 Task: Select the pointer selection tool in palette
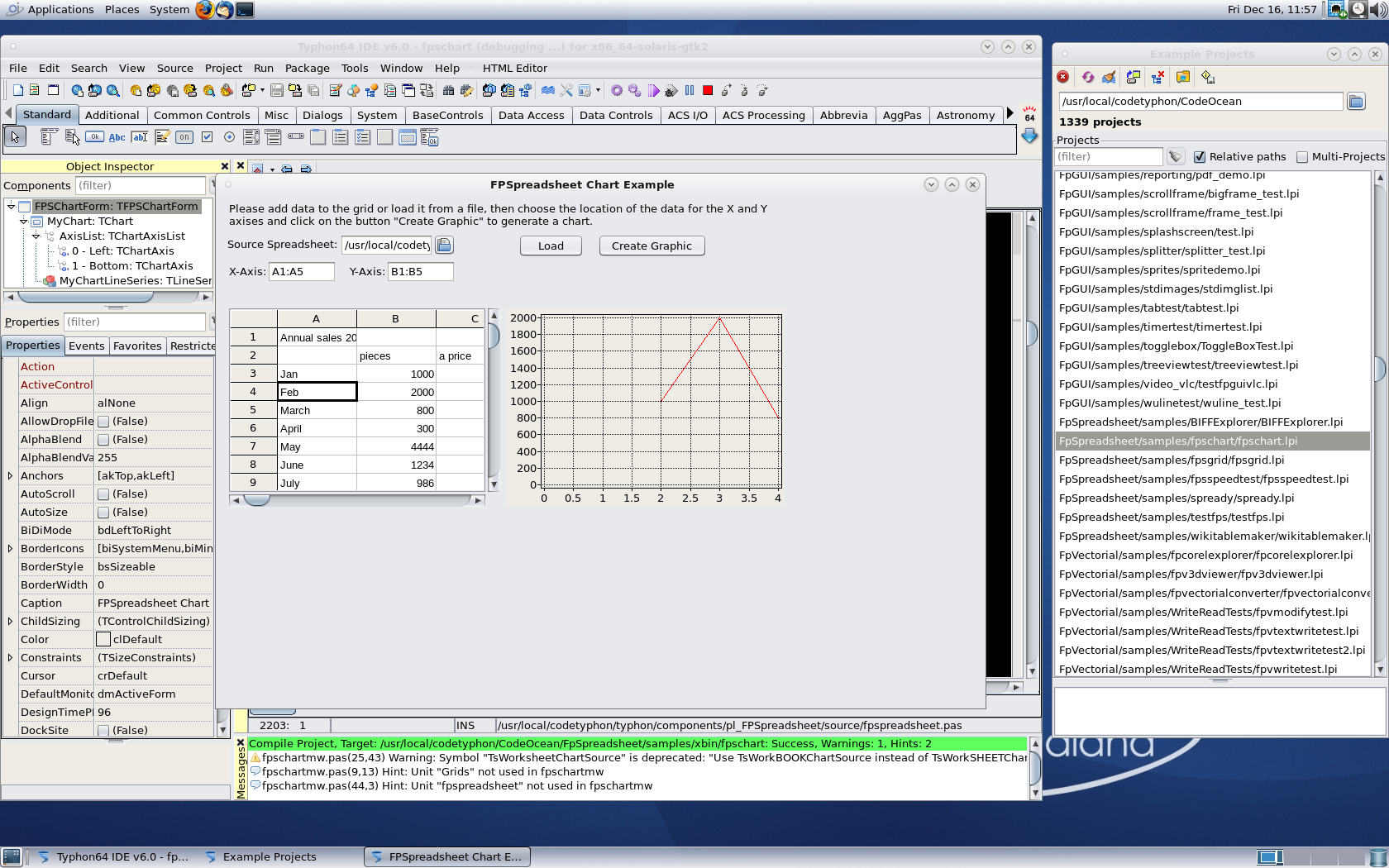15,137
